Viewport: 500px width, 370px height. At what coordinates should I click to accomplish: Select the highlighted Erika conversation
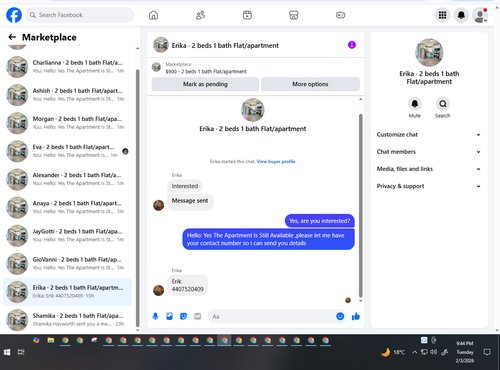pos(67,292)
